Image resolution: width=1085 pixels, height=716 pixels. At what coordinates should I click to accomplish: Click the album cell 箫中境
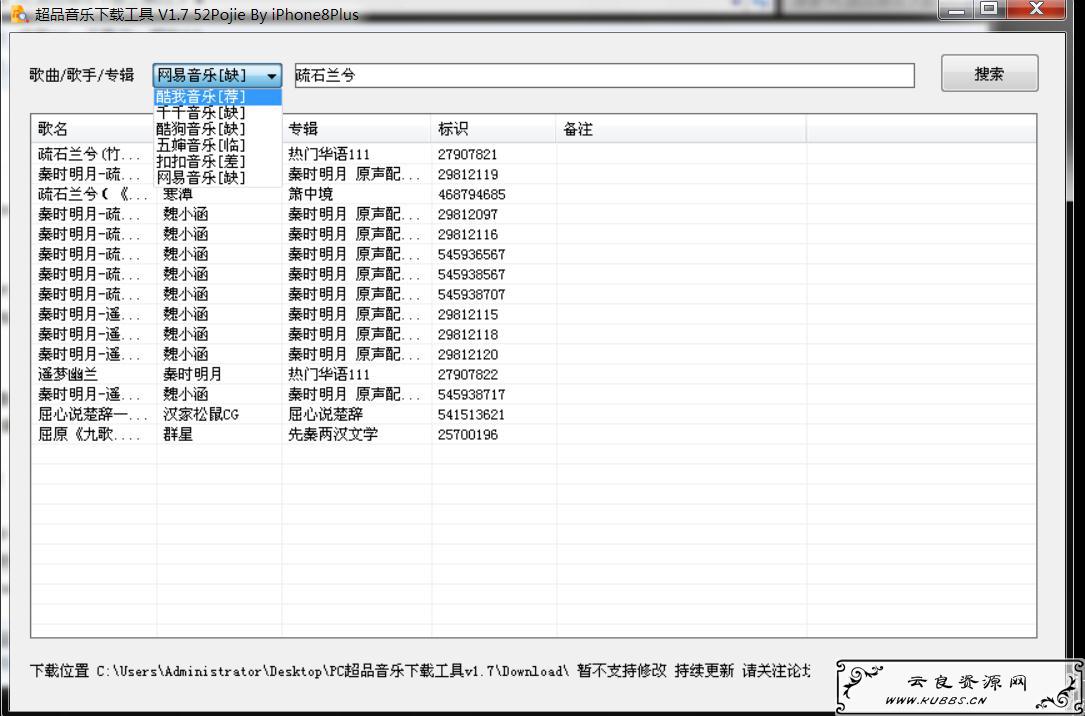[x=311, y=194]
